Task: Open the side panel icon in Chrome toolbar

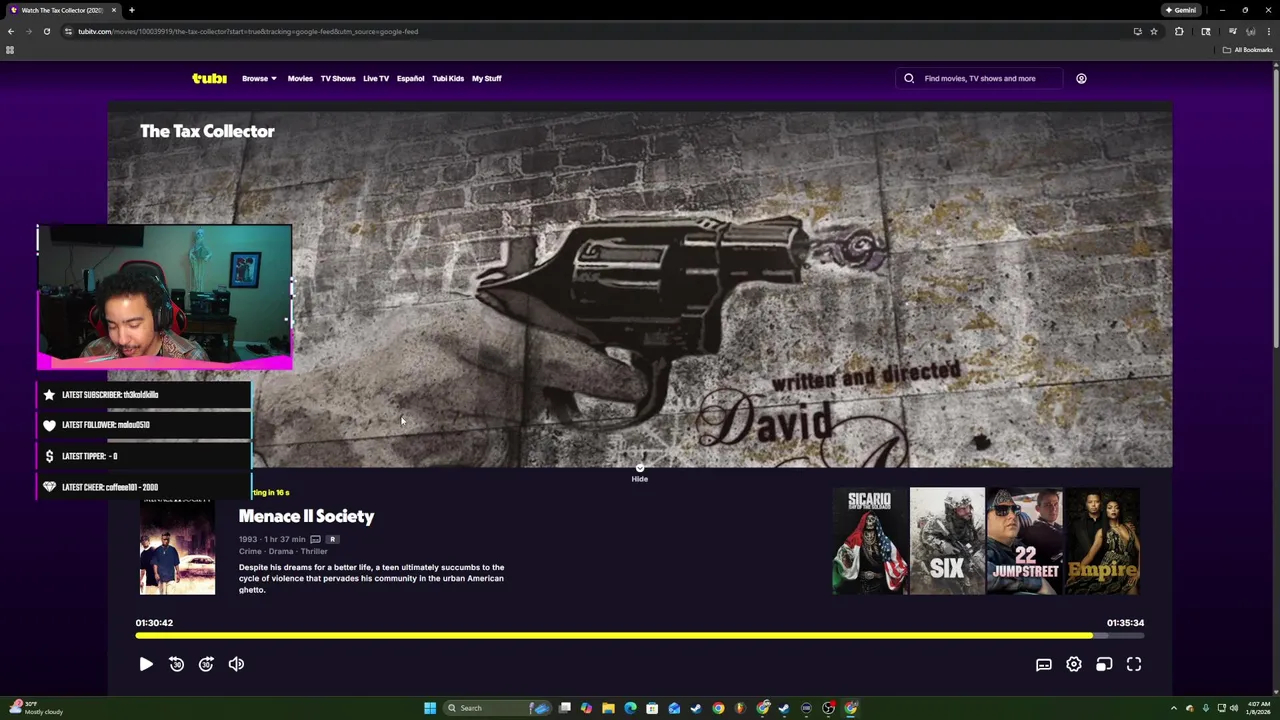Action: (1206, 31)
